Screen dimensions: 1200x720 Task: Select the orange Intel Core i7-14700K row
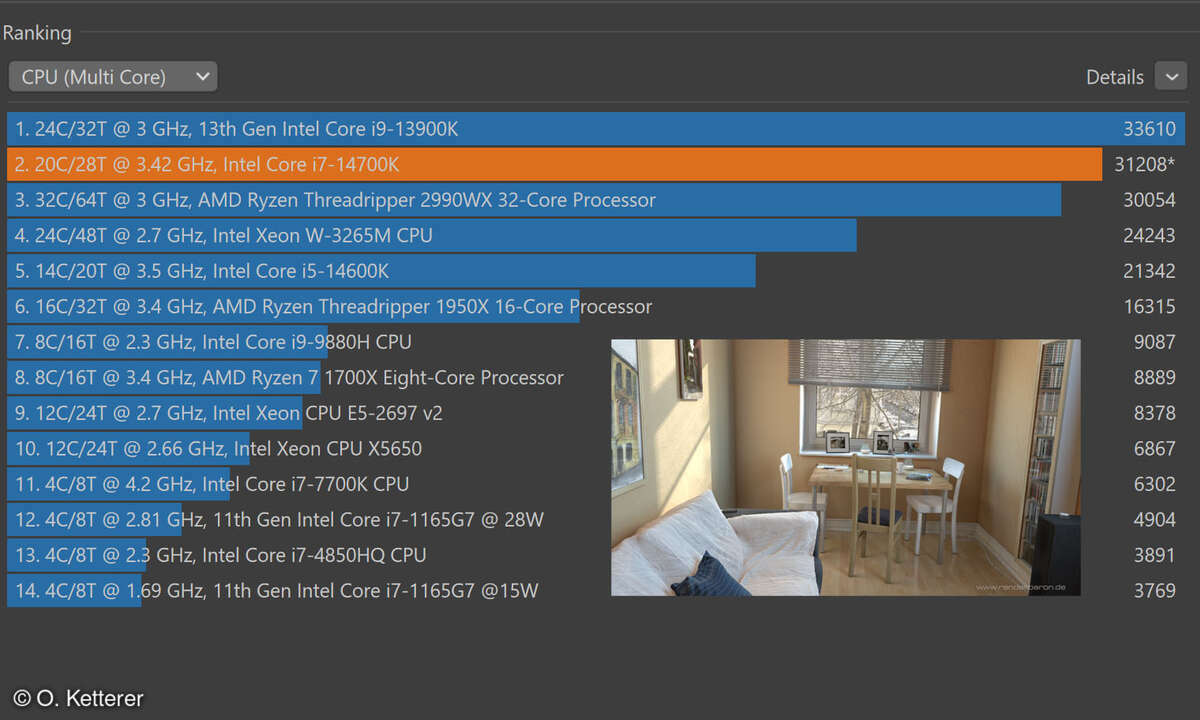coord(596,164)
